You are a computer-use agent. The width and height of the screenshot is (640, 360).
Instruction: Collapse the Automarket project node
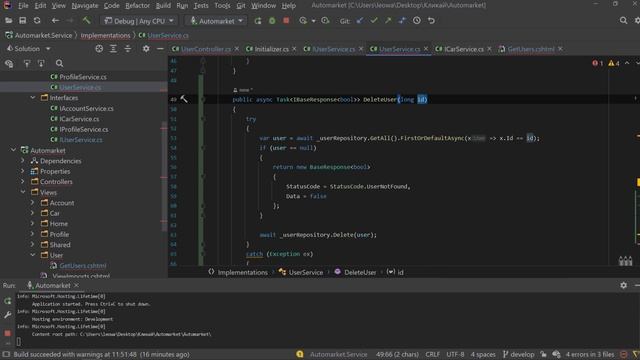click(x=13, y=150)
